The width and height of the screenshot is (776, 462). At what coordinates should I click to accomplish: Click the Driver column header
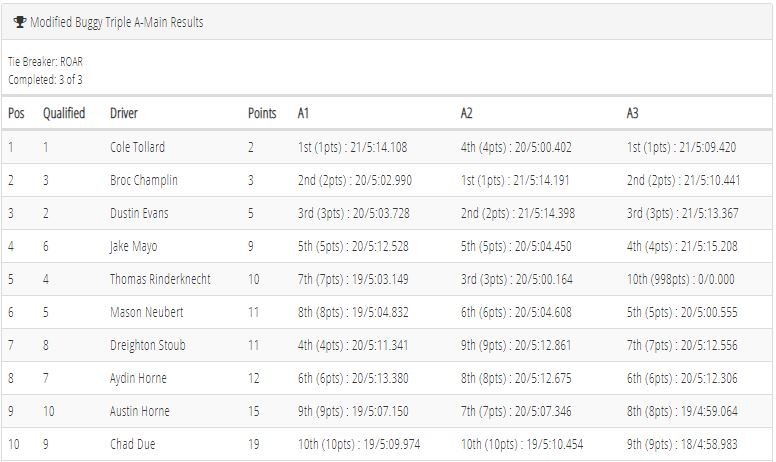pos(124,113)
